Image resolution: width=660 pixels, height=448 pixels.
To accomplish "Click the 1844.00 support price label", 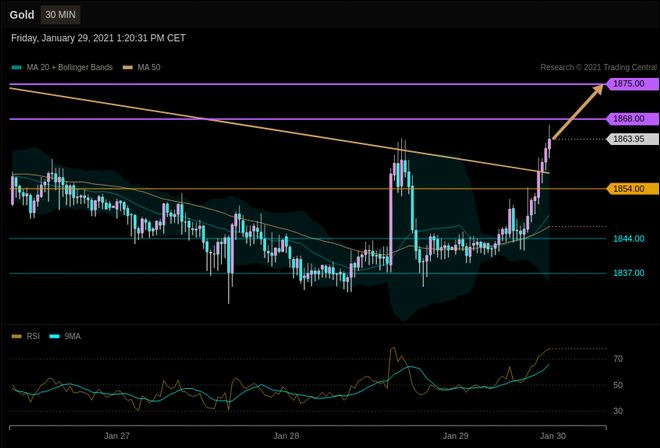I will (628, 239).
